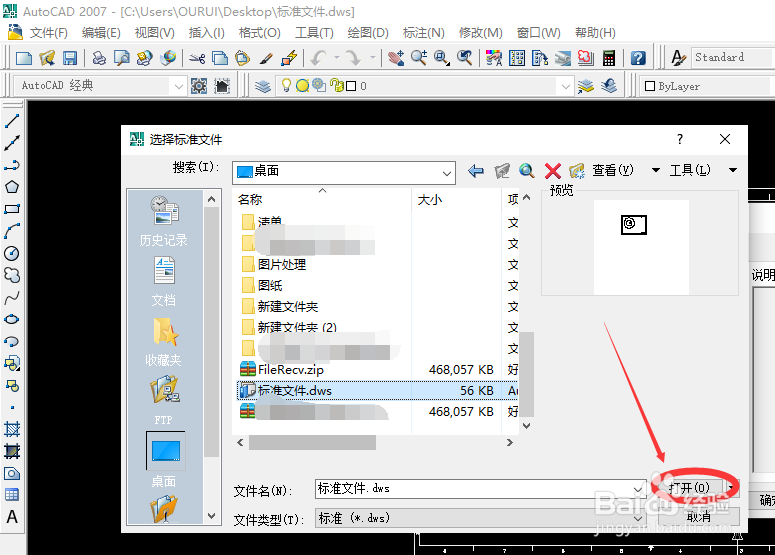Open the Standard text style dropdown

(732, 57)
